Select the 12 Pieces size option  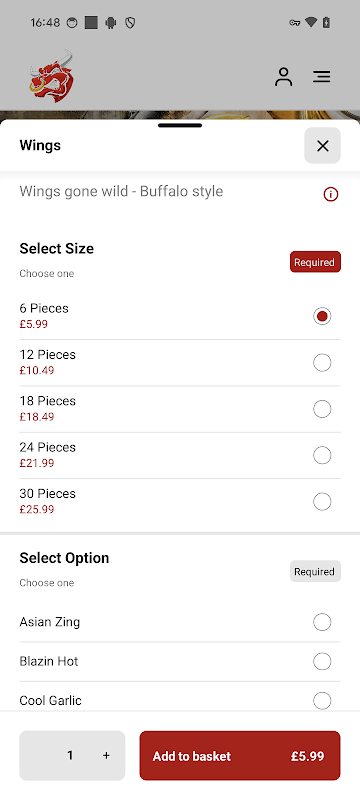[x=180, y=363]
